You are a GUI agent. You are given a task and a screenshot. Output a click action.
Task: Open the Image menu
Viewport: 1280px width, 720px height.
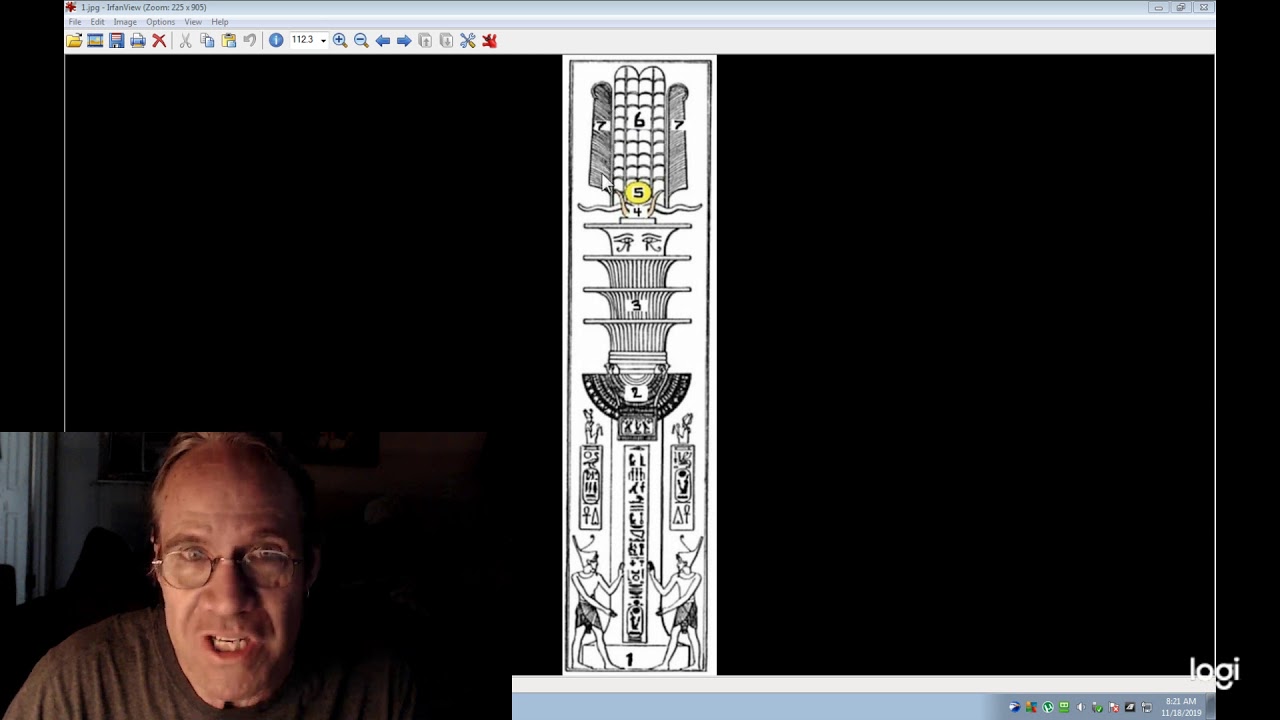(125, 22)
